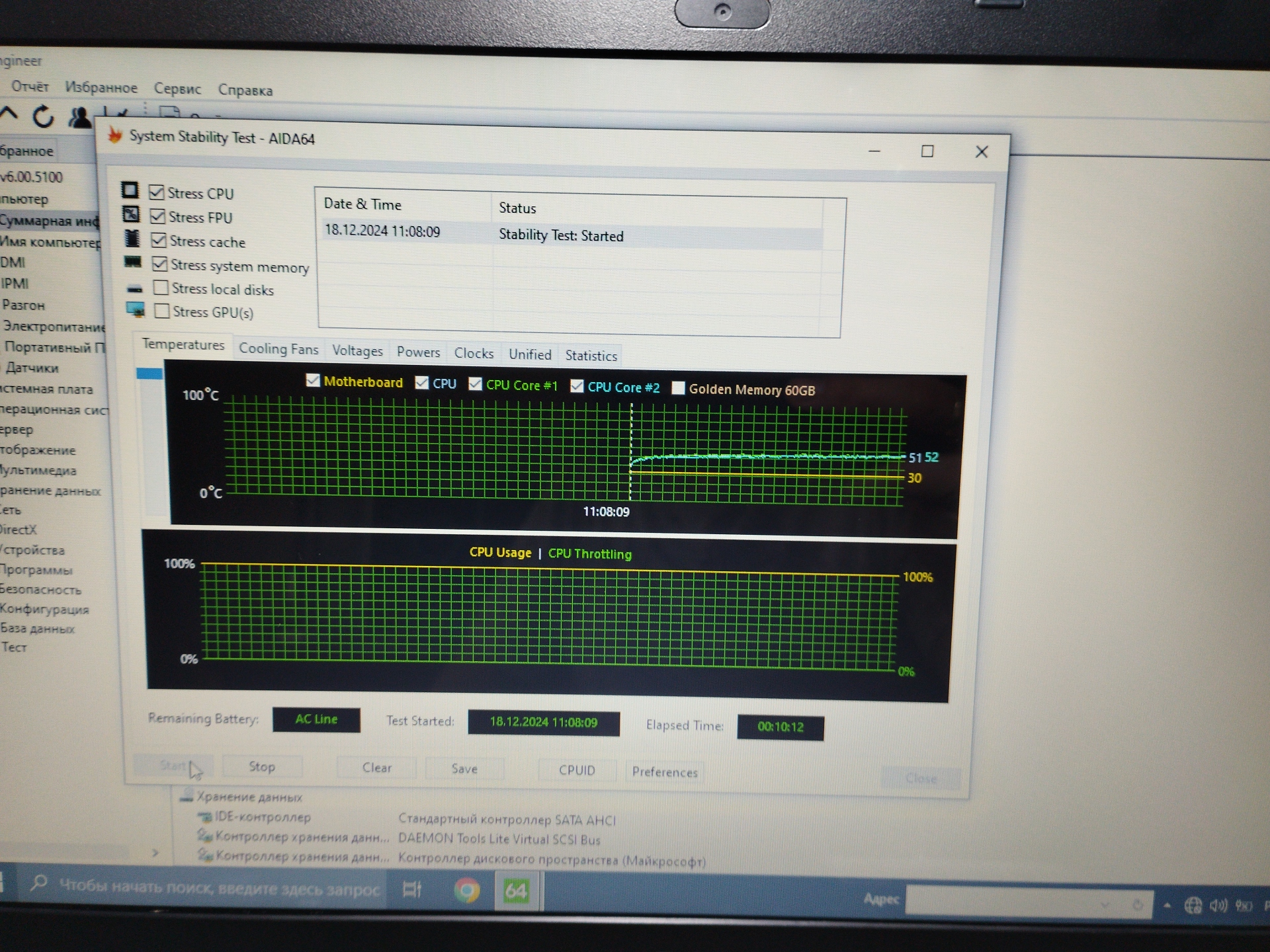This screenshot has height=952, width=1270.
Task: Open the Избранное menu
Action: (x=101, y=87)
